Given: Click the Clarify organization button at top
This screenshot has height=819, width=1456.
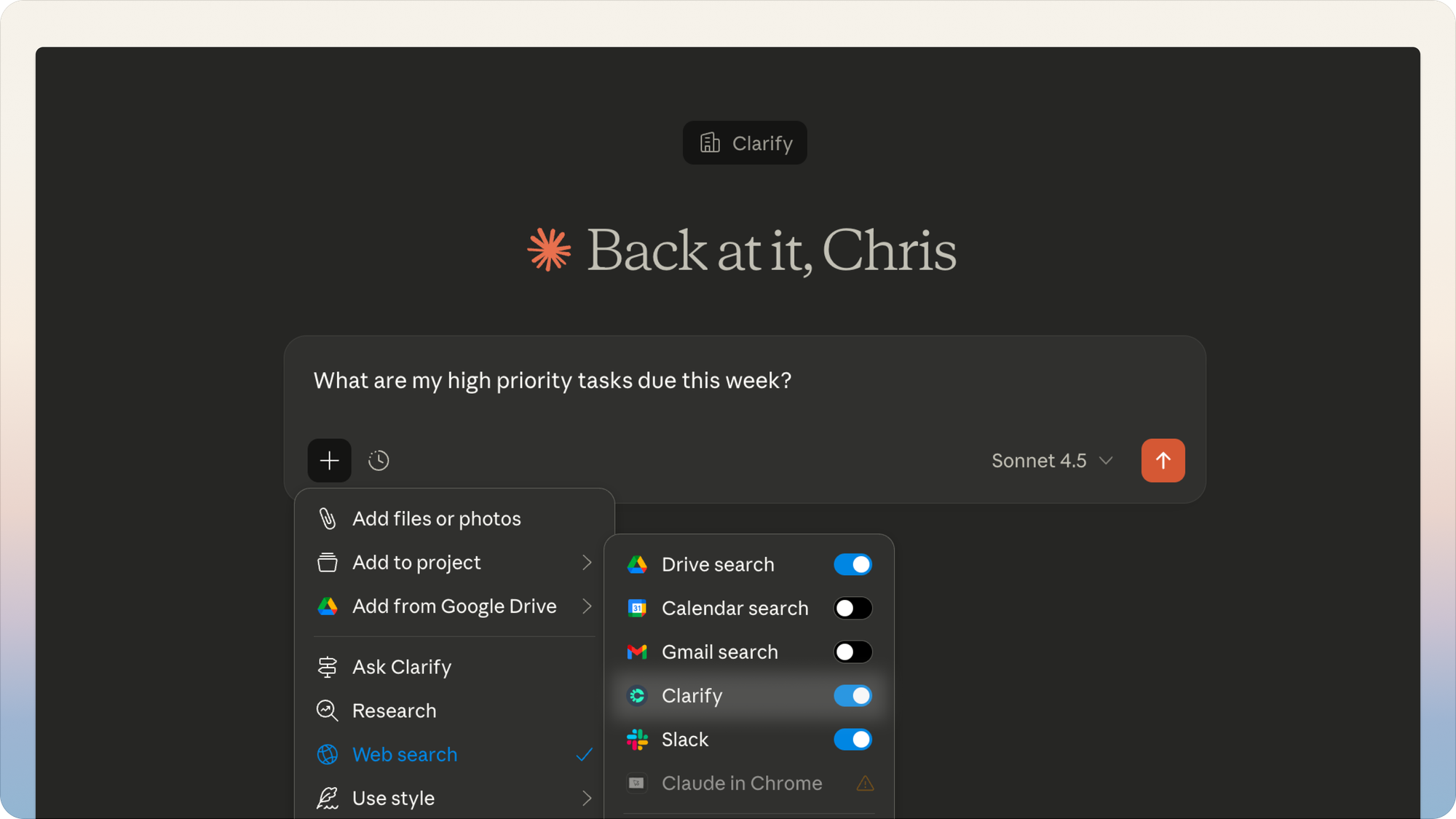Looking at the screenshot, I should click(745, 143).
